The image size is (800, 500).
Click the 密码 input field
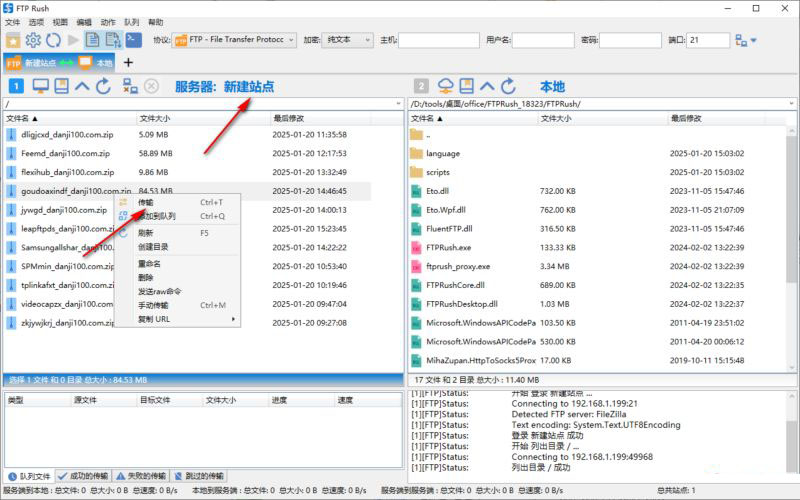tap(630, 40)
